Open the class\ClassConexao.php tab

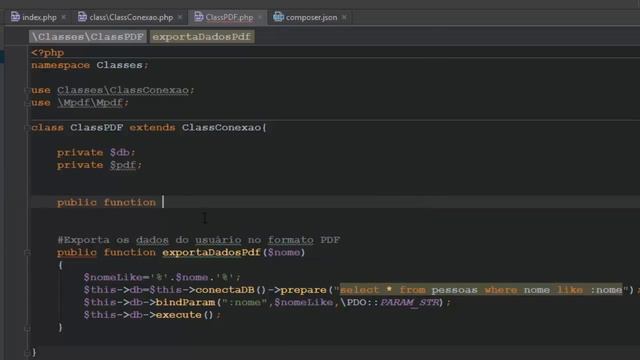pos(131,17)
